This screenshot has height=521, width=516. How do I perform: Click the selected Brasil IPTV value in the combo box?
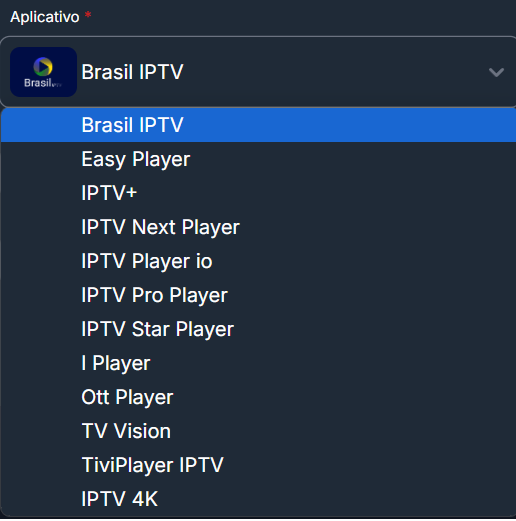132,72
